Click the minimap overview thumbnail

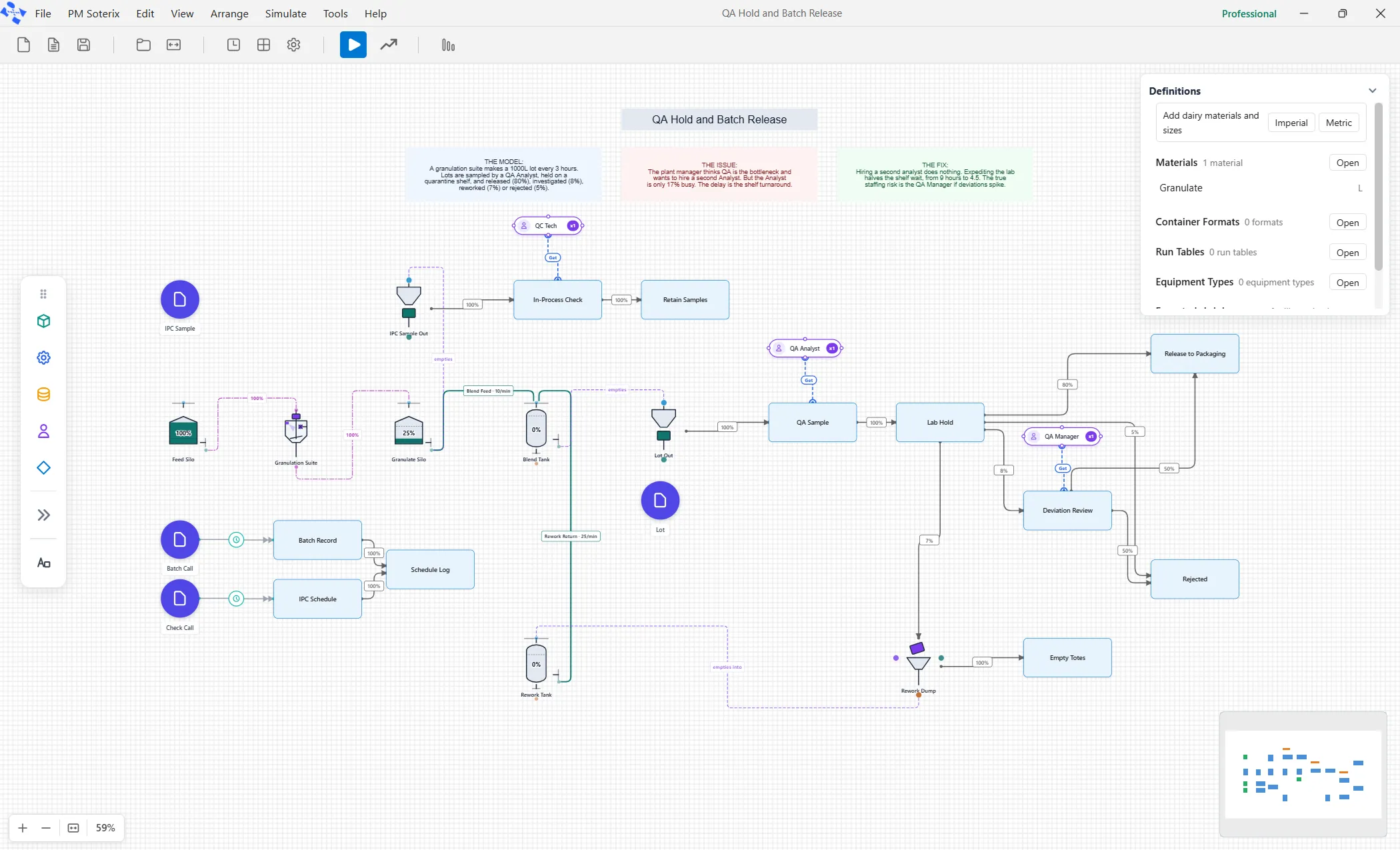click(x=1303, y=774)
